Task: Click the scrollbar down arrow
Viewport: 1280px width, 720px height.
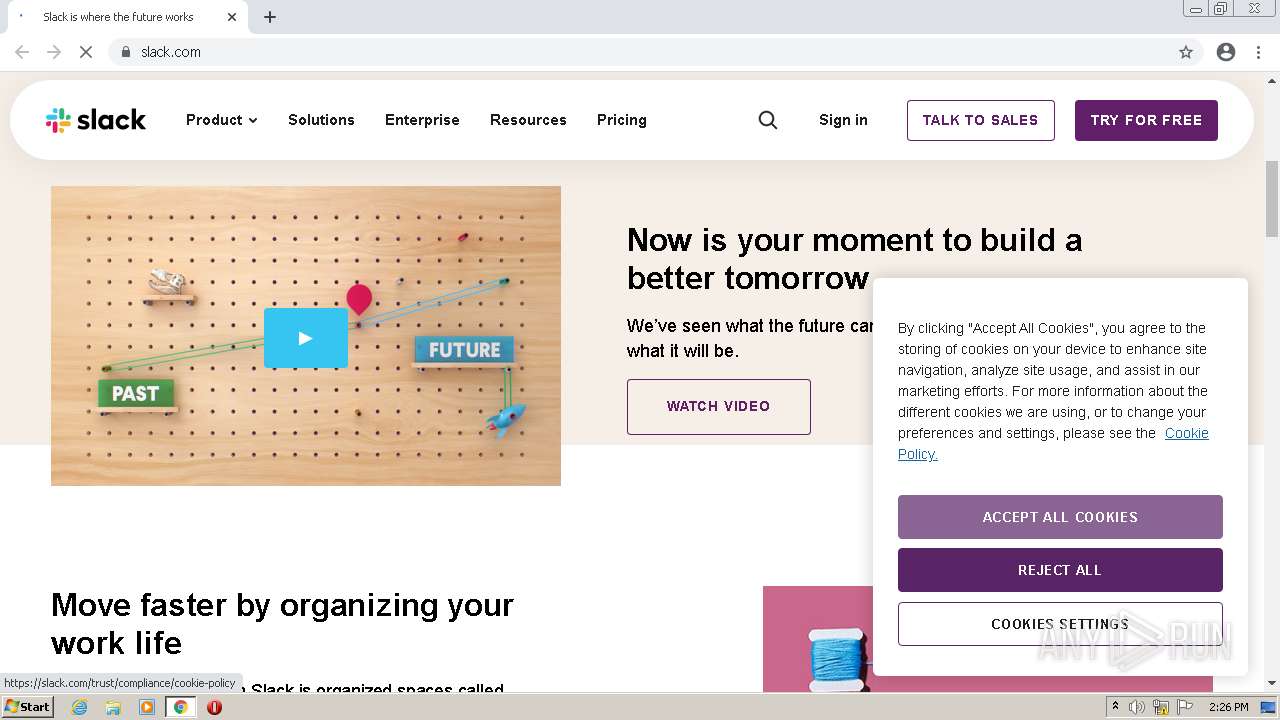Action: pyautogui.click(x=1272, y=683)
